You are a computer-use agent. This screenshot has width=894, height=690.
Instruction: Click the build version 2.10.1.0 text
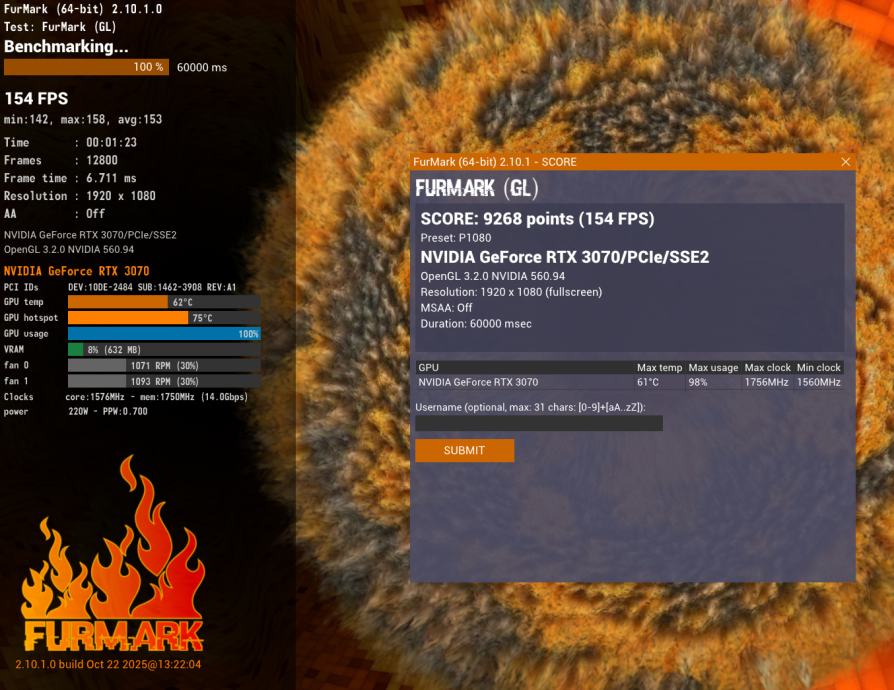pyautogui.click(x=108, y=664)
